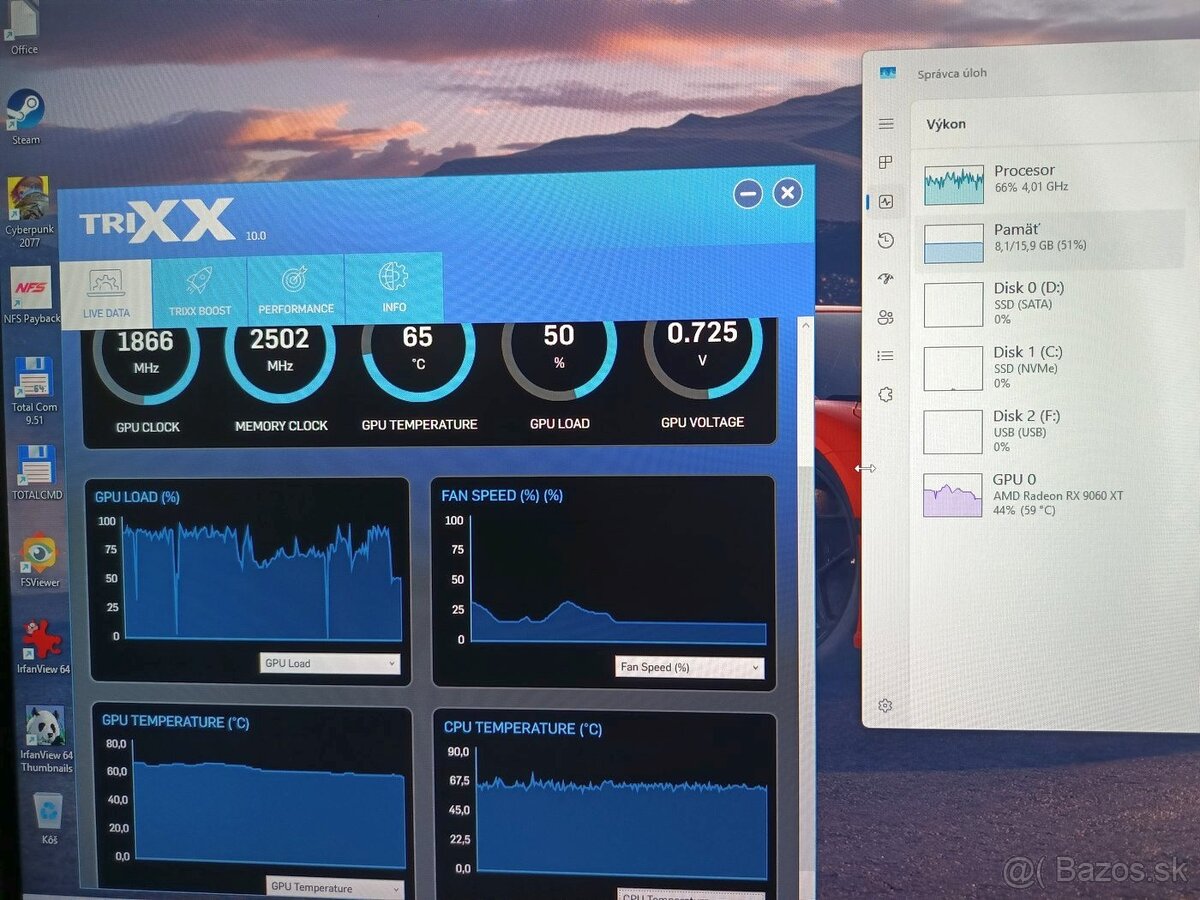Open IrfanView 64 desktop shortcut
The width and height of the screenshot is (1200, 900).
pyautogui.click(x=41, y=642)
